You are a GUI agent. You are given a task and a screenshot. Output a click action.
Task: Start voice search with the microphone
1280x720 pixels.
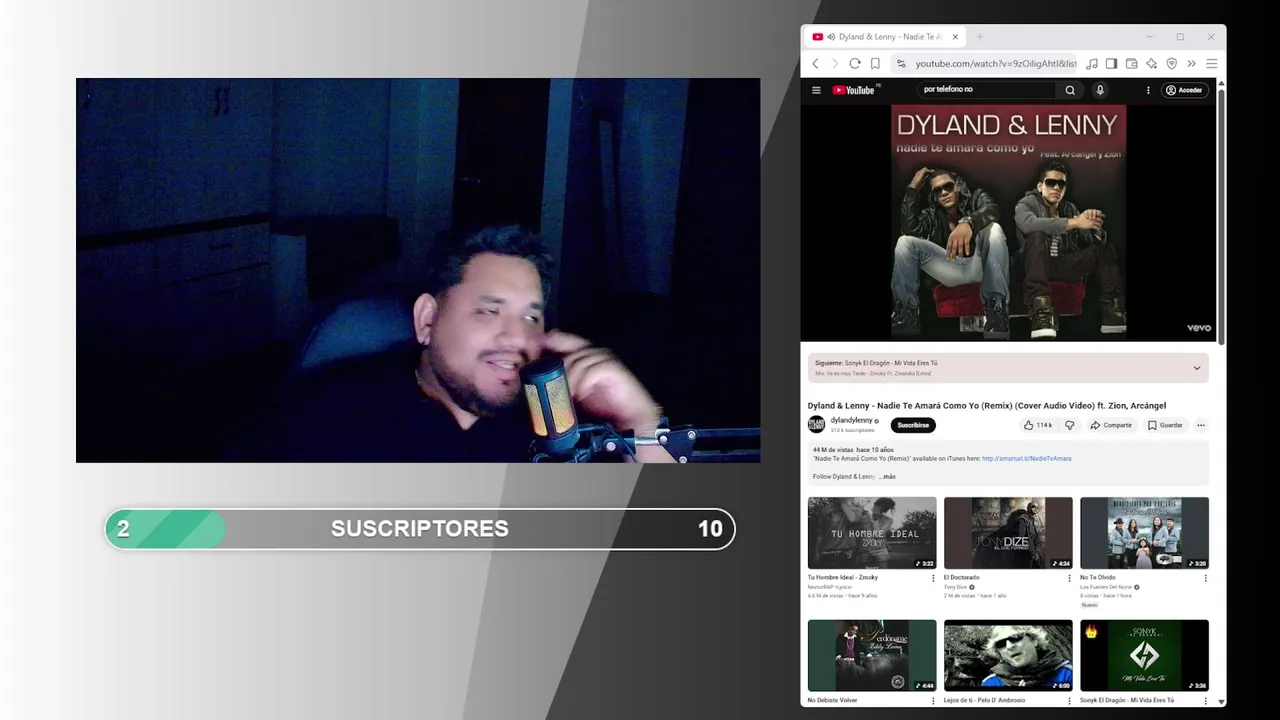[1100, 90]
